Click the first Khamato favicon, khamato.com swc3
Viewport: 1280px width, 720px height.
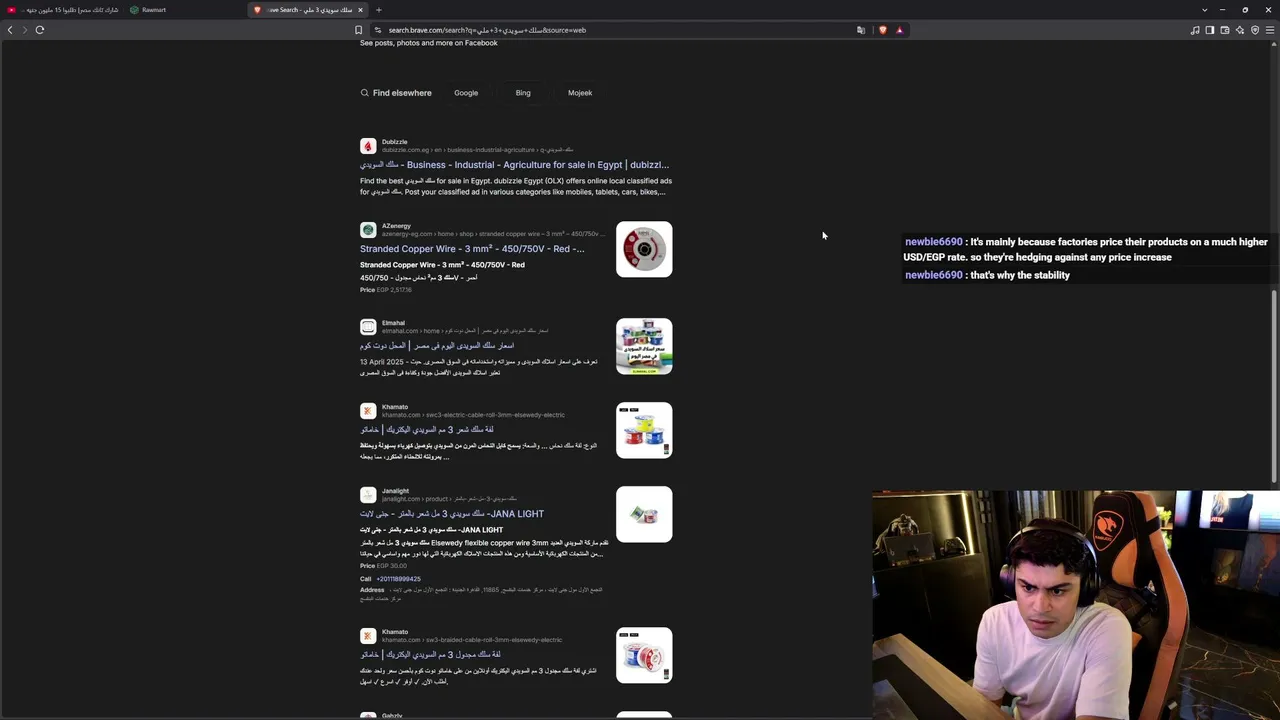click(x=368, y=411)
